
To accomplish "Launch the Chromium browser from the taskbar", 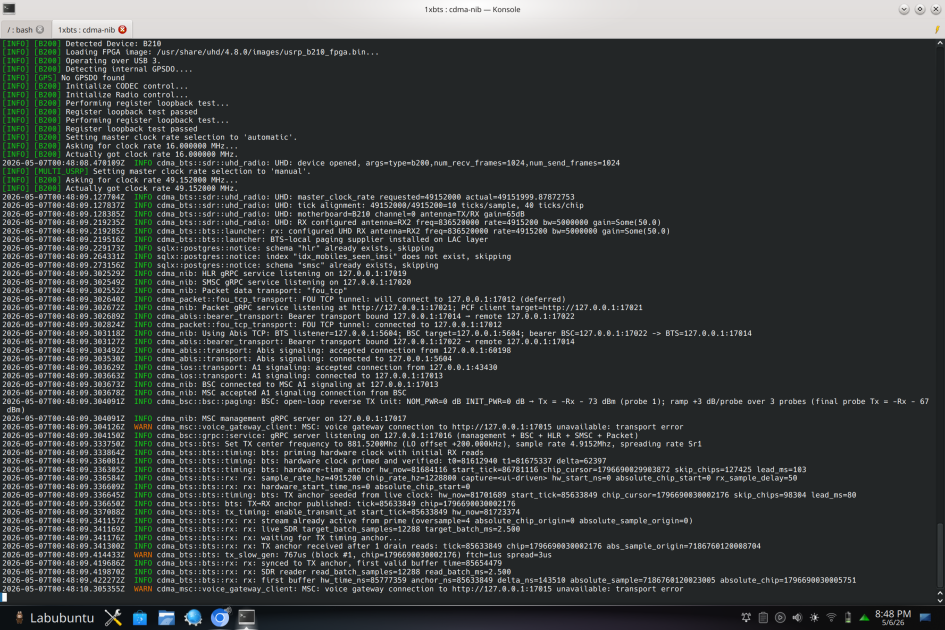I will coord(220,617).
